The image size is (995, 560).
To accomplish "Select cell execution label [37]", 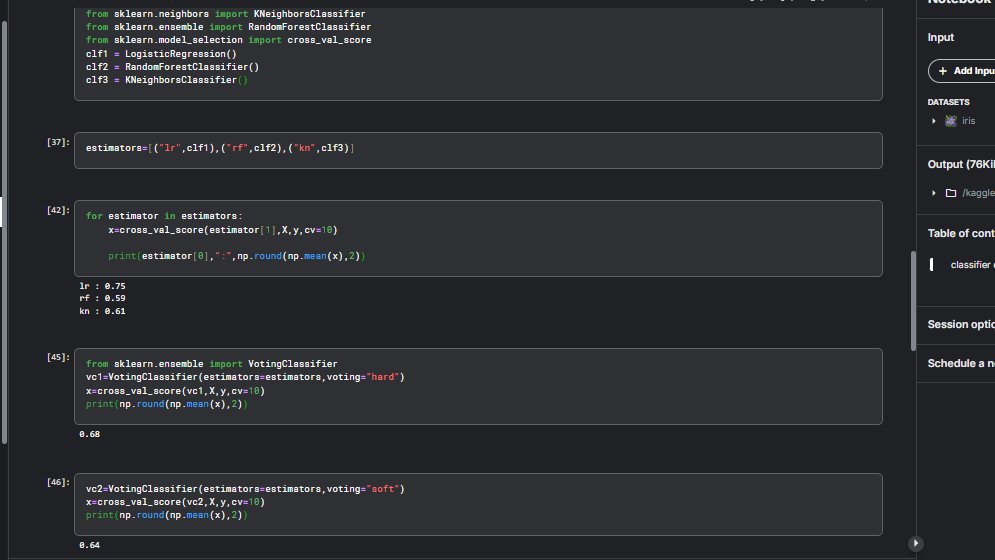I will click(x=58, y=142).
